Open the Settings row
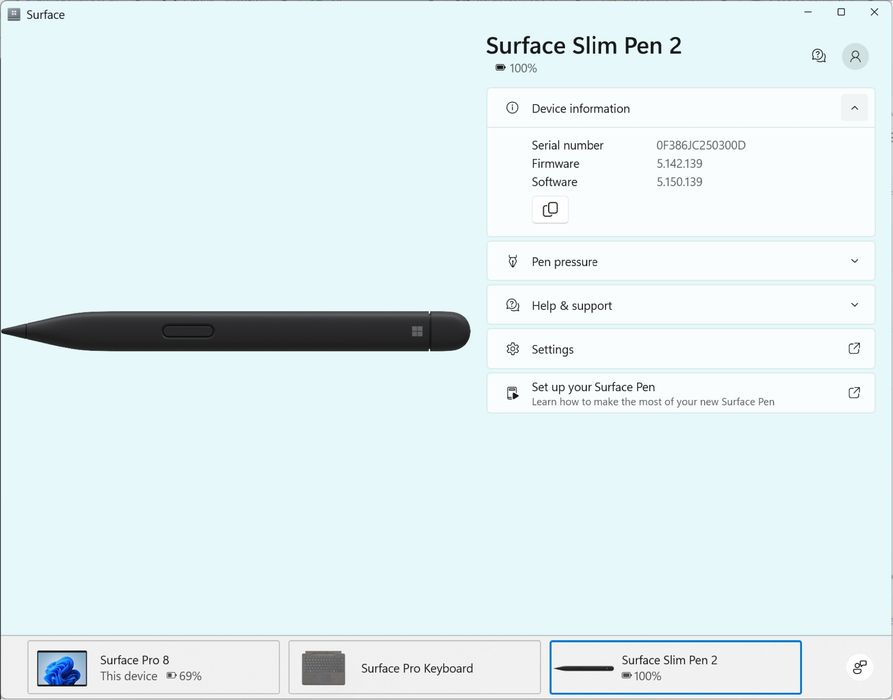Image resolution: width=893 pixels, height=700 pixels. 681,349
